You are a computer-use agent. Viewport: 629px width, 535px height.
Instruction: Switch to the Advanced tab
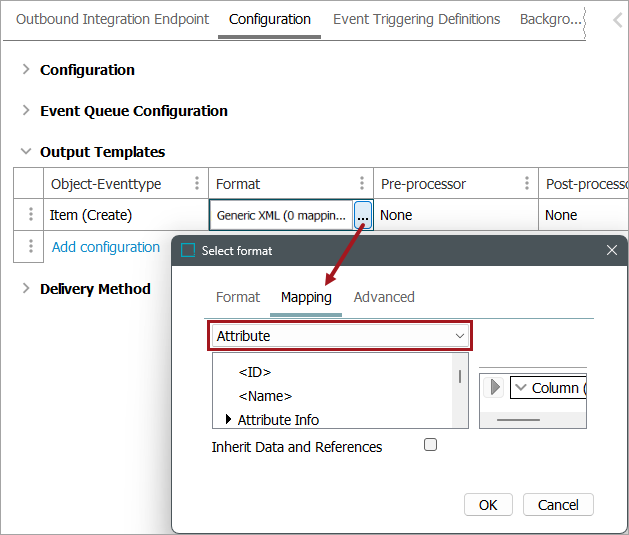click(384, 297)
